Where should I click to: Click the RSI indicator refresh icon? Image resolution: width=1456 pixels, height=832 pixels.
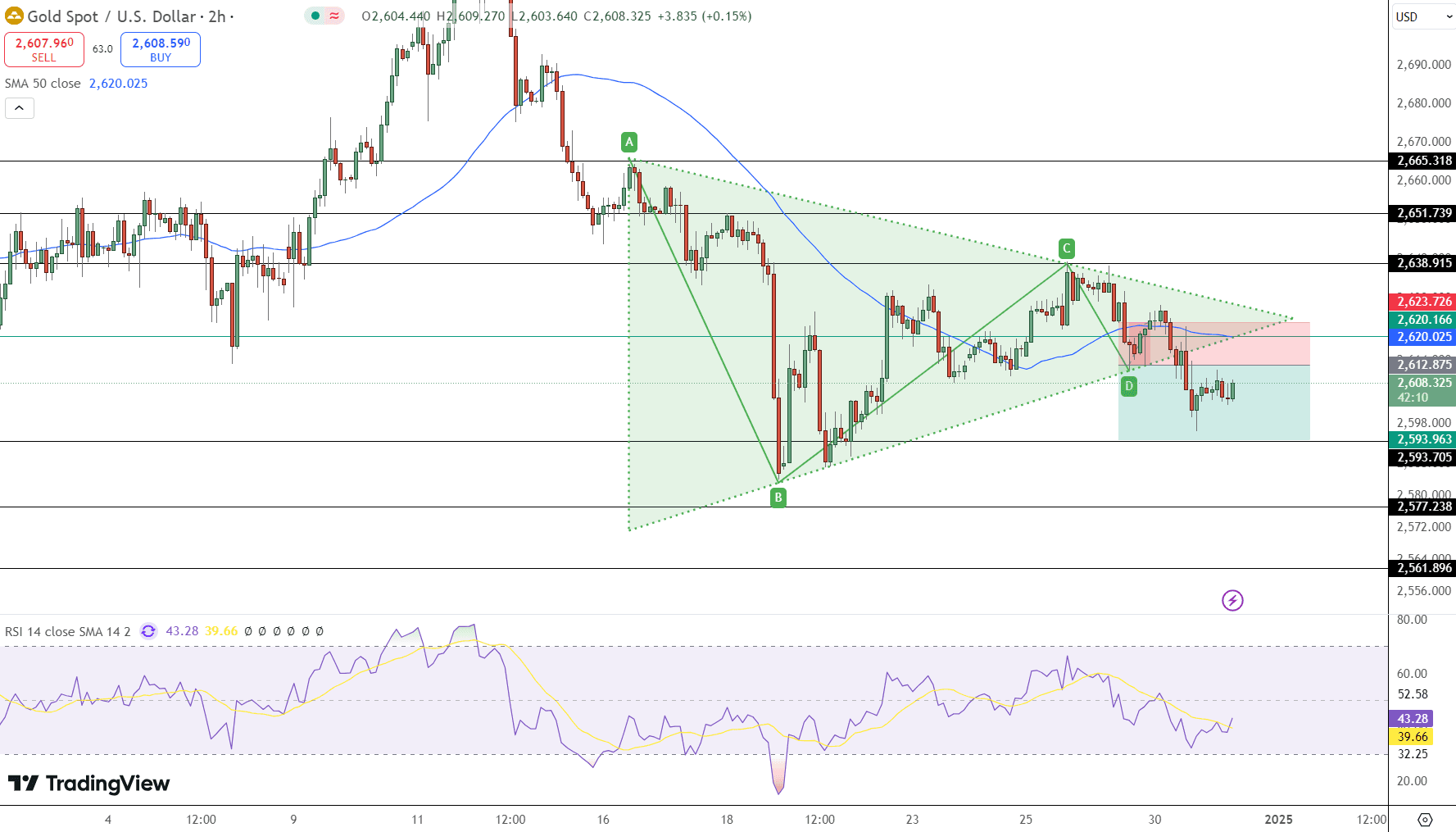(x=148, y=631)
